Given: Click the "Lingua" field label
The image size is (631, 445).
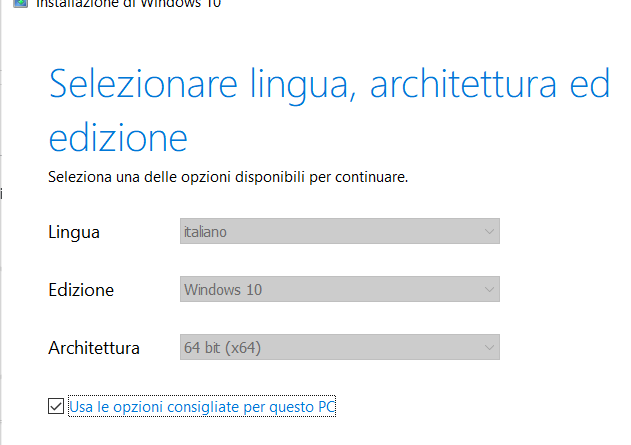Looking at the screenshot, I should pos(74,232).
